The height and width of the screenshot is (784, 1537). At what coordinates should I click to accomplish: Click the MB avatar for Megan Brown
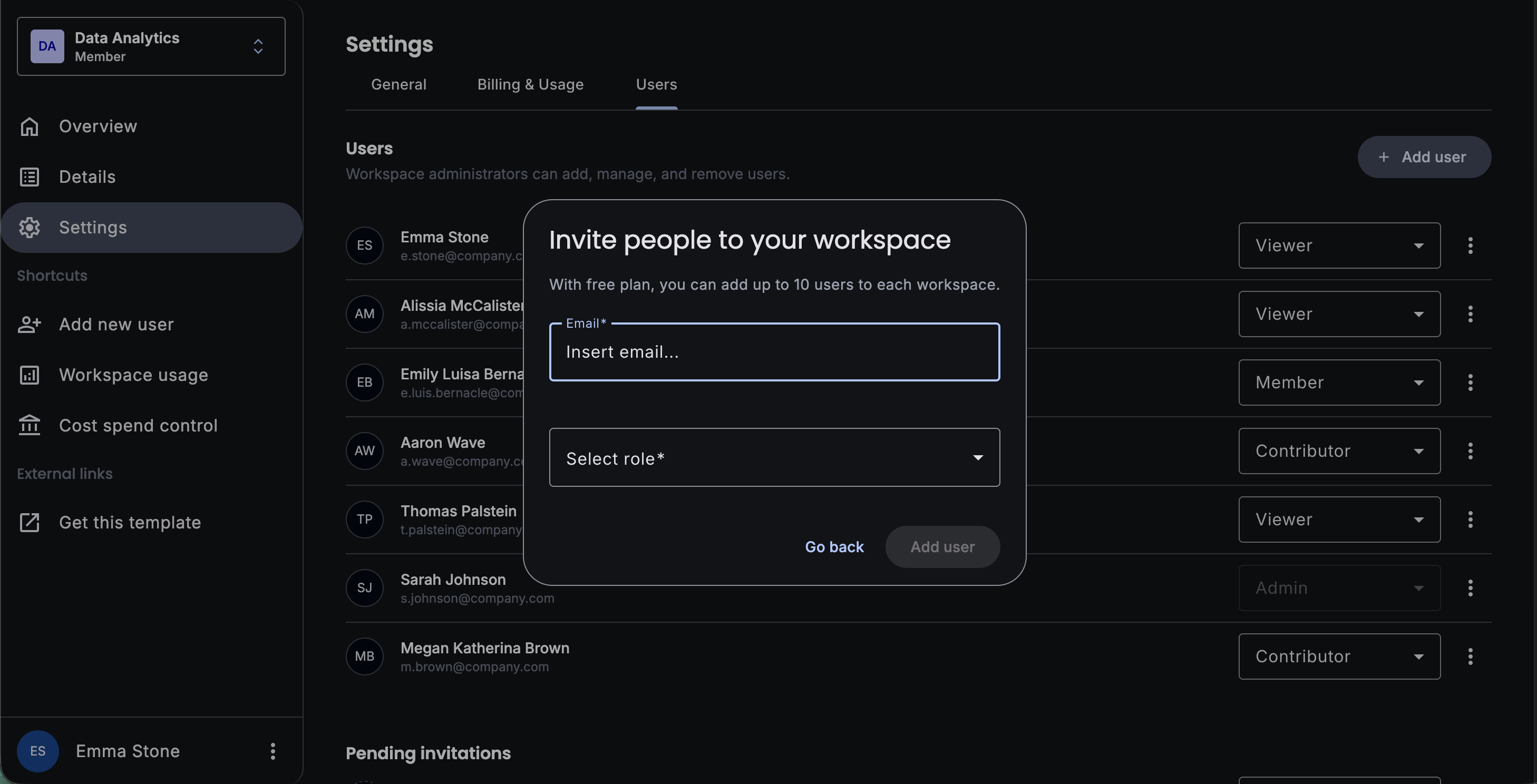pos(364,656)
